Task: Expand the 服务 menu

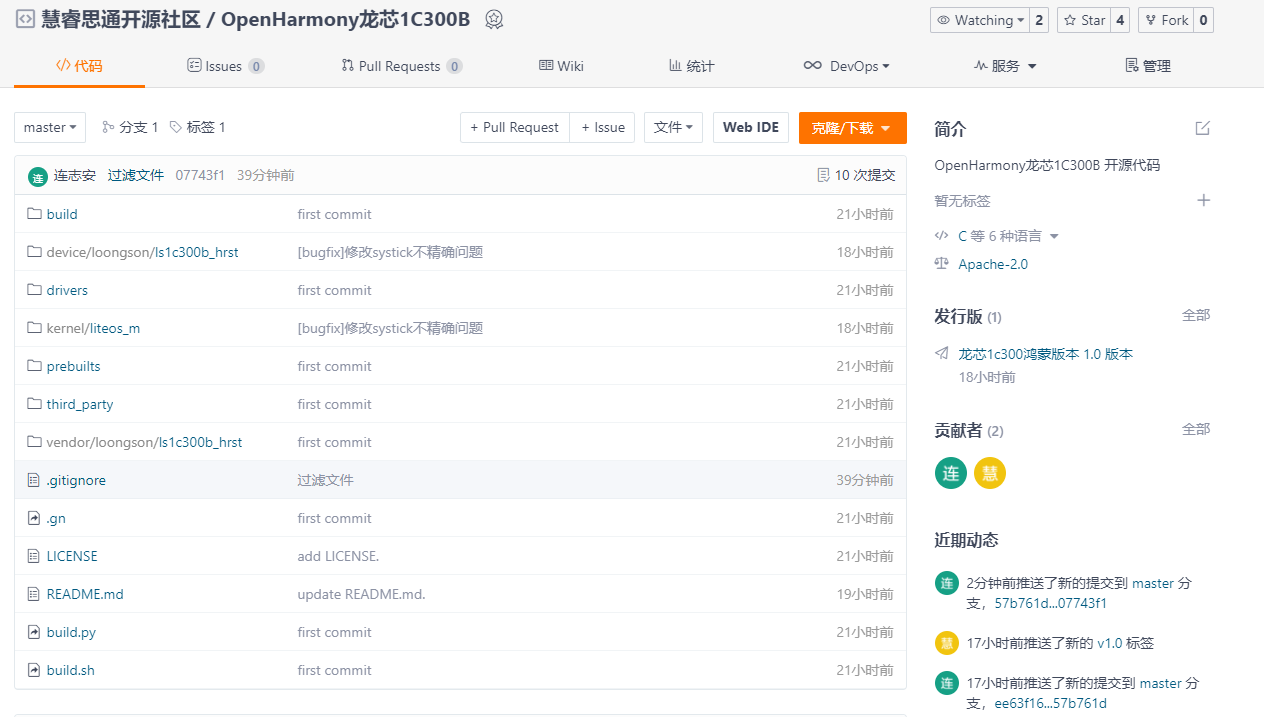Action: point(1005,66)
